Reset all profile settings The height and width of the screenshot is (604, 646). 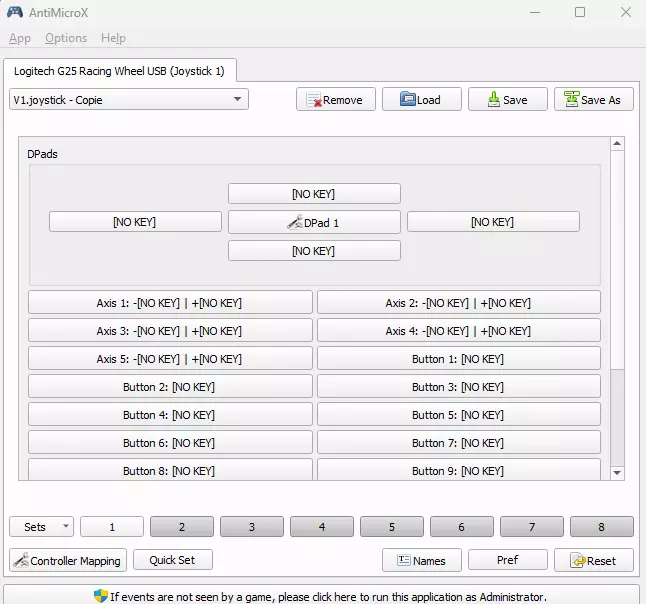coord(594,560)
